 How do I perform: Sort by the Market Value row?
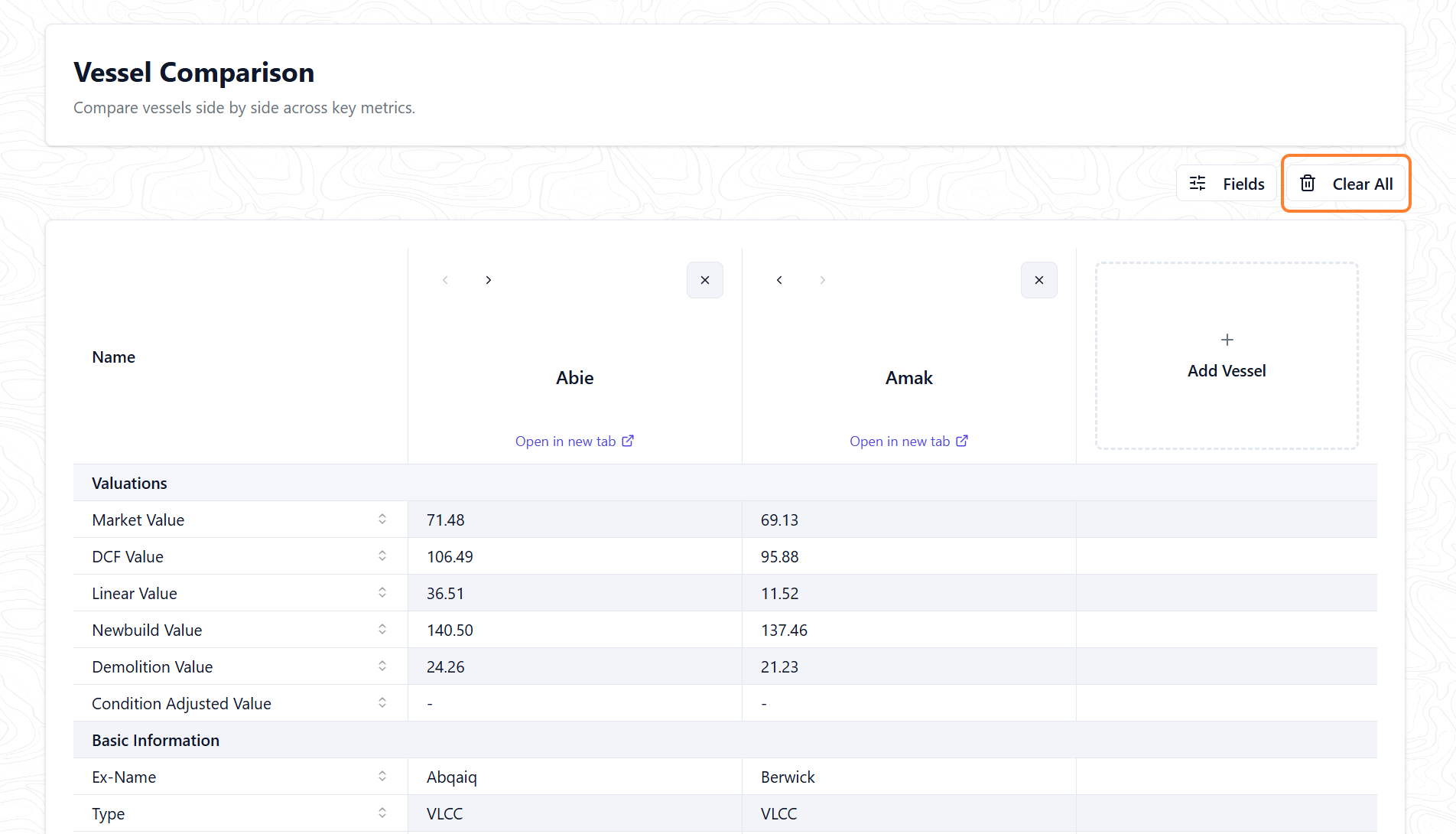[x=382, y=520]
